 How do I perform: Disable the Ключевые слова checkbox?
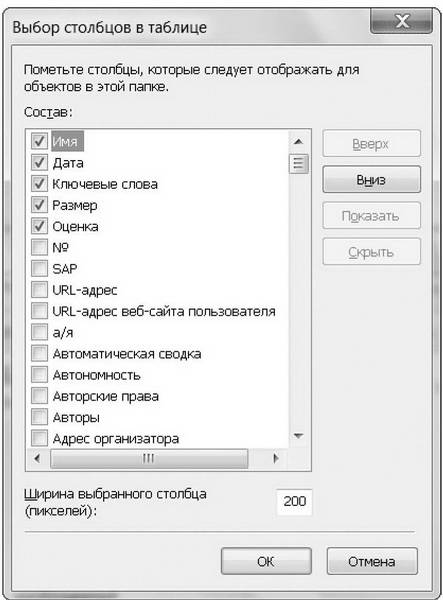coord(39,183)
